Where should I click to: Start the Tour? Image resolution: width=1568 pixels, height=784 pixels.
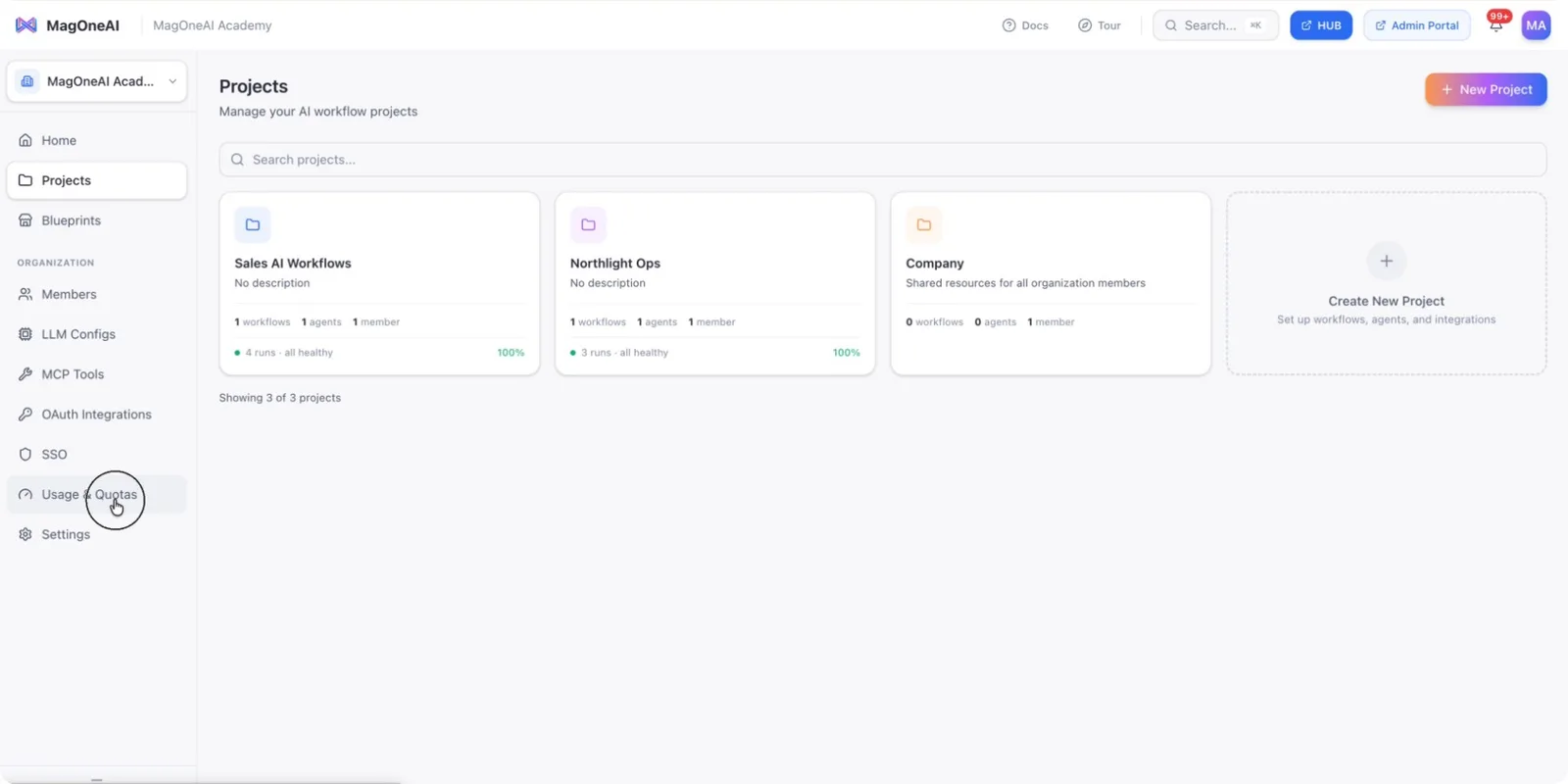coord(1100,25)
